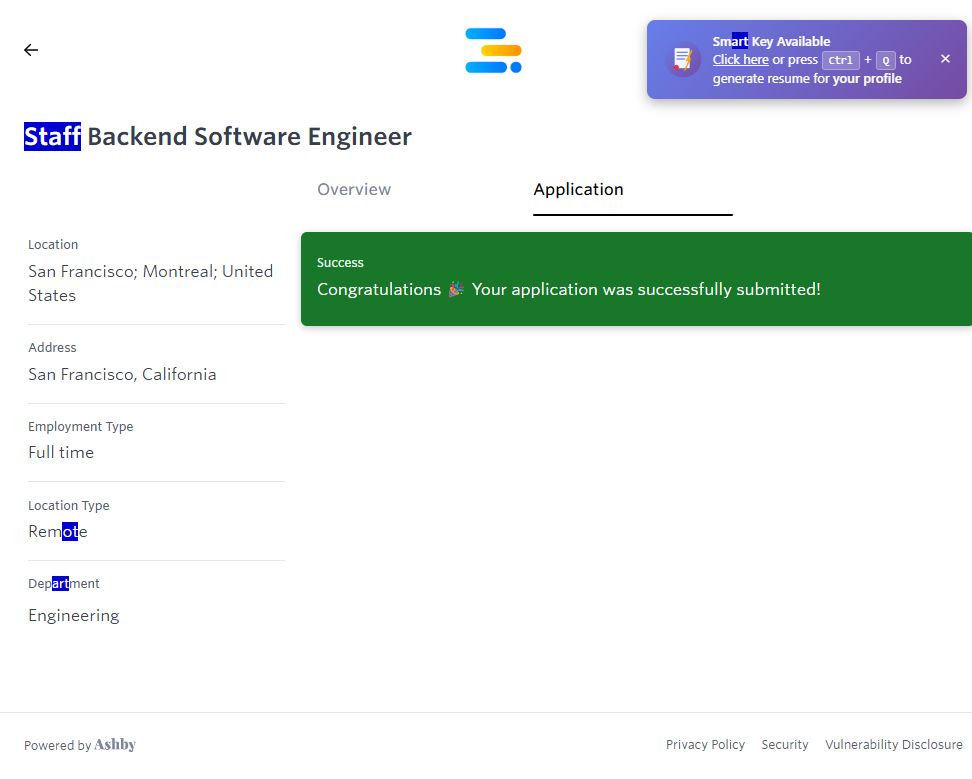Click the back arrow icon
Viewport: 972px width, 779px height.
tap(31, 50)
